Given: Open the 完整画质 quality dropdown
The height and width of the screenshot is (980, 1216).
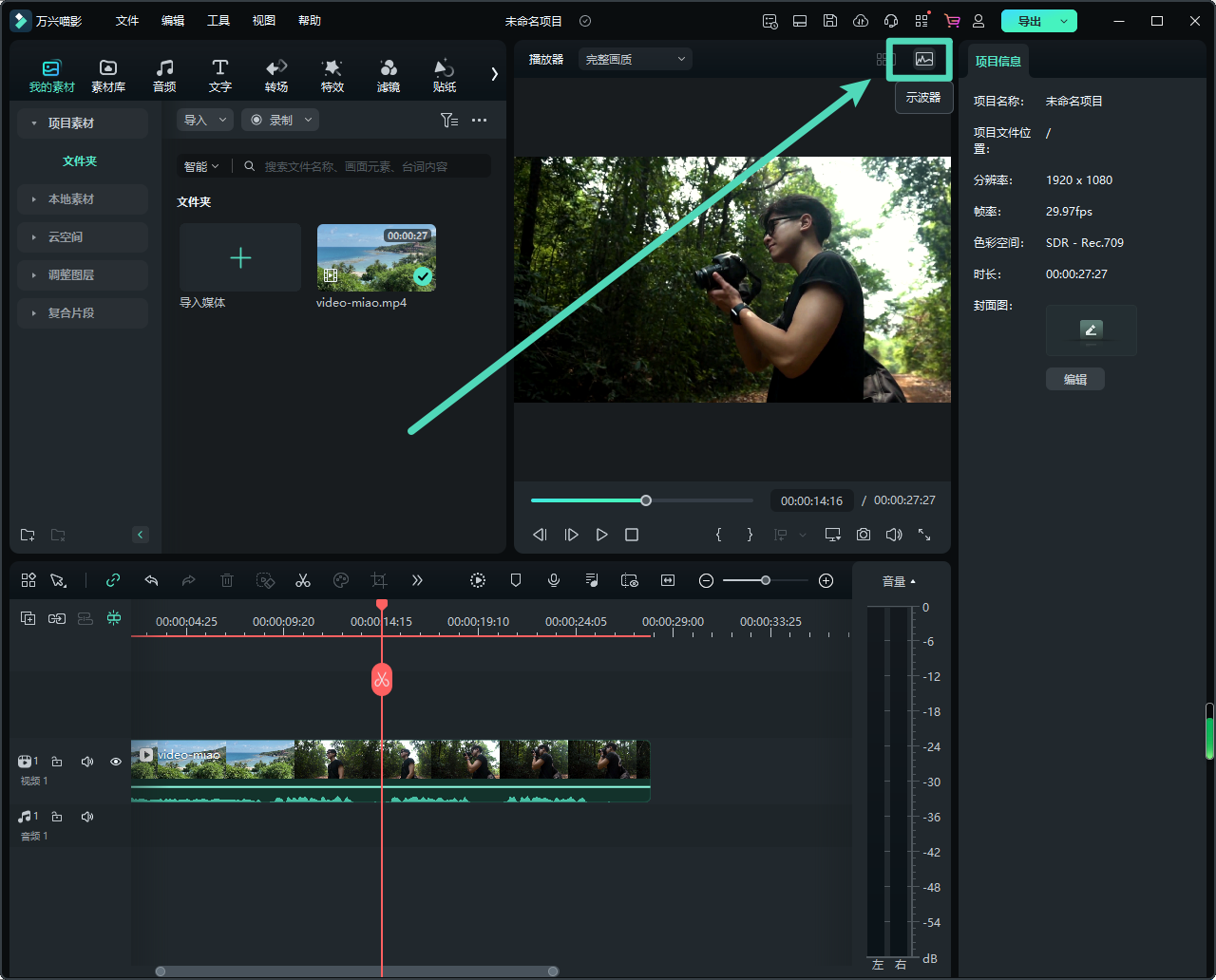Looking at the screenshot, I should (x=635, y=59).
